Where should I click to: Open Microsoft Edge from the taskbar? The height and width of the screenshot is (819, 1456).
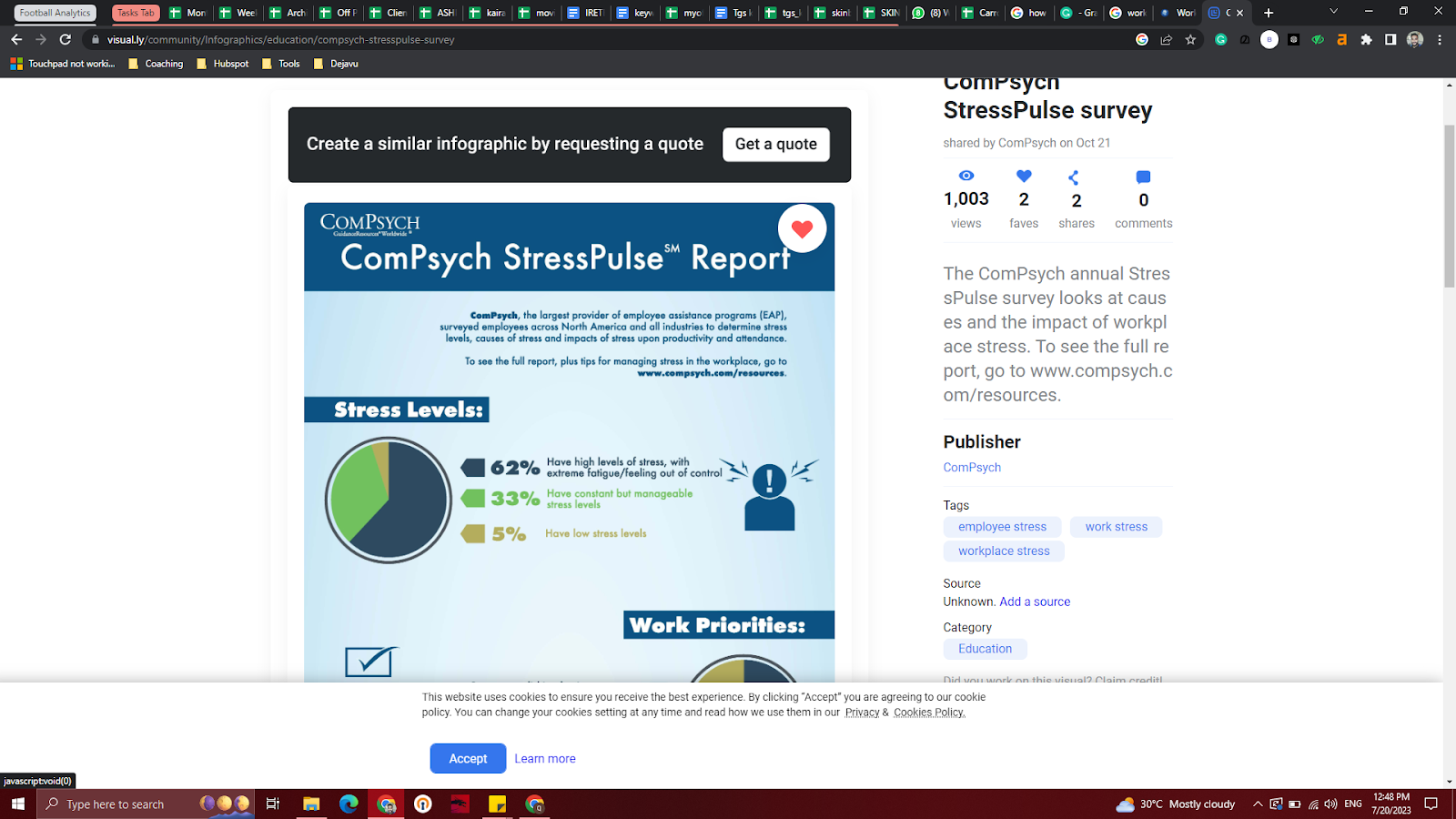point(349,804)
